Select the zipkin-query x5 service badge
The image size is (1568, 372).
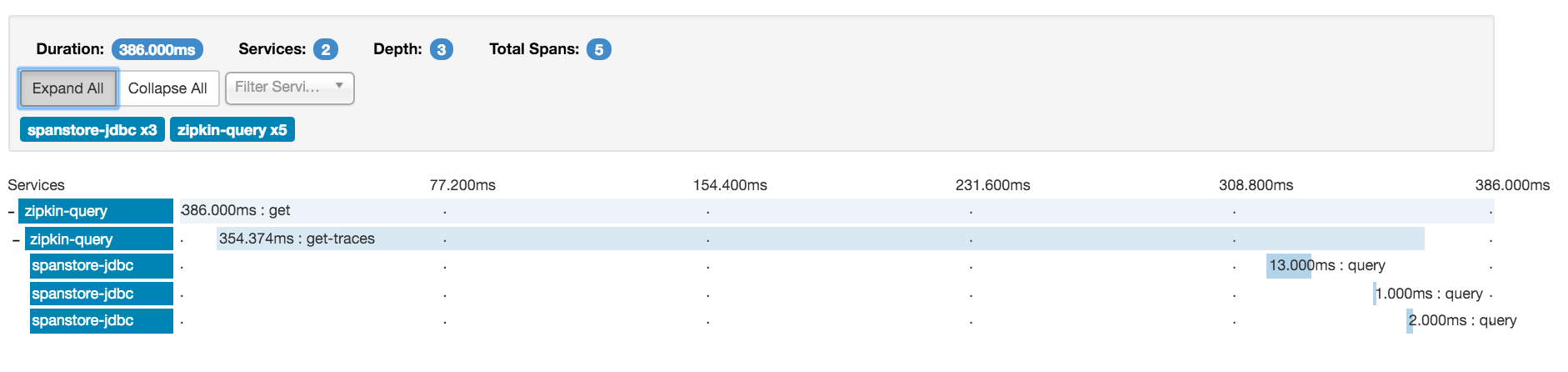point(232,130)
